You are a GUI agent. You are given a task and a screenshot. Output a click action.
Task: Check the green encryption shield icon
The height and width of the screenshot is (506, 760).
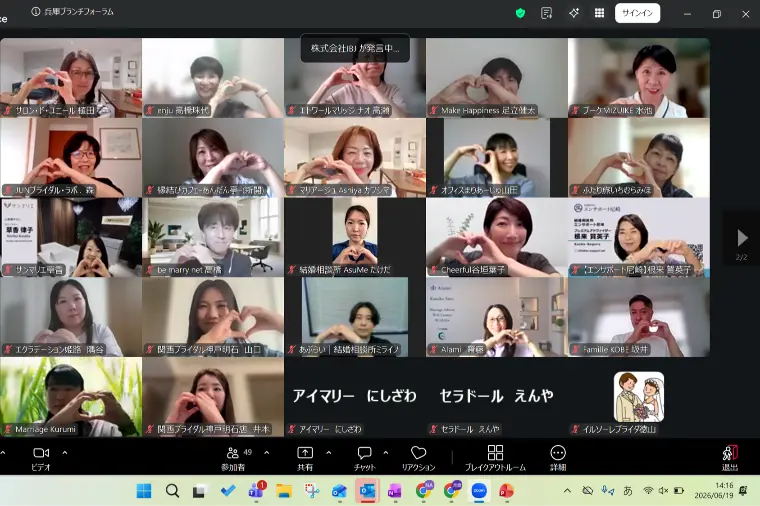pos(521,14)
